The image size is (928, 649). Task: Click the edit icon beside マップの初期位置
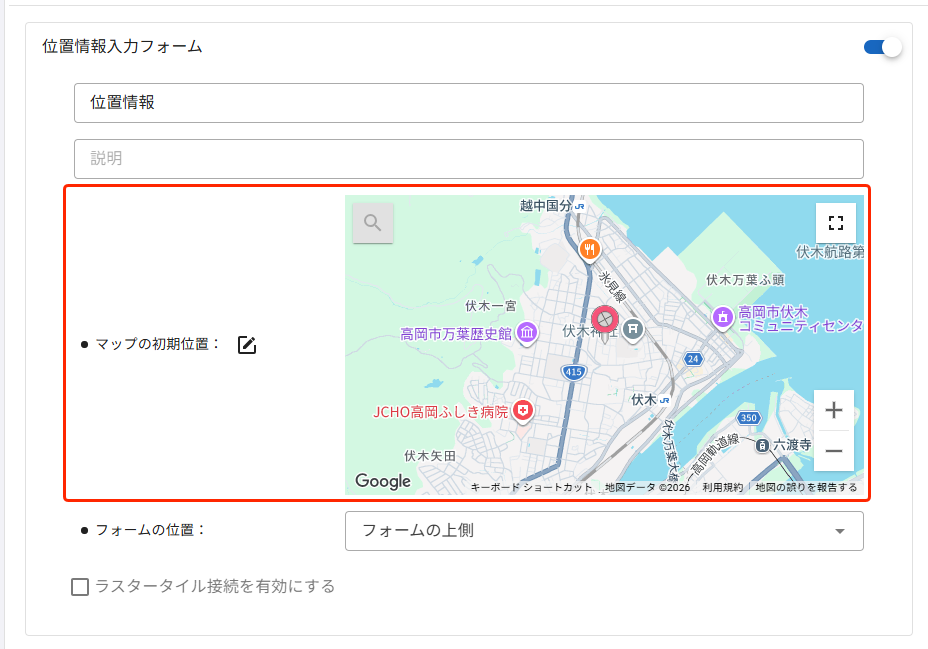pyautogui.click(x=247, y=344)
